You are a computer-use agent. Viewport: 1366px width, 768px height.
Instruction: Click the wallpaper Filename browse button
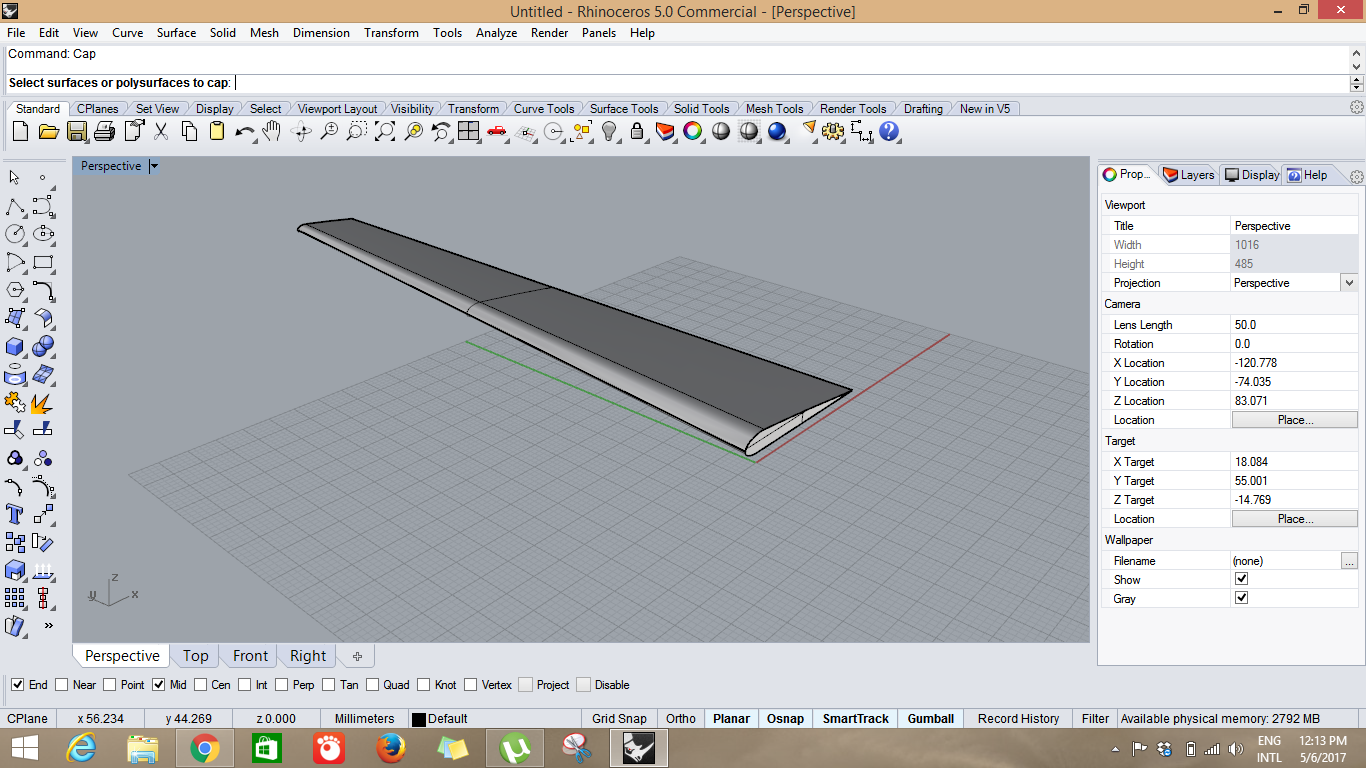1349,561
